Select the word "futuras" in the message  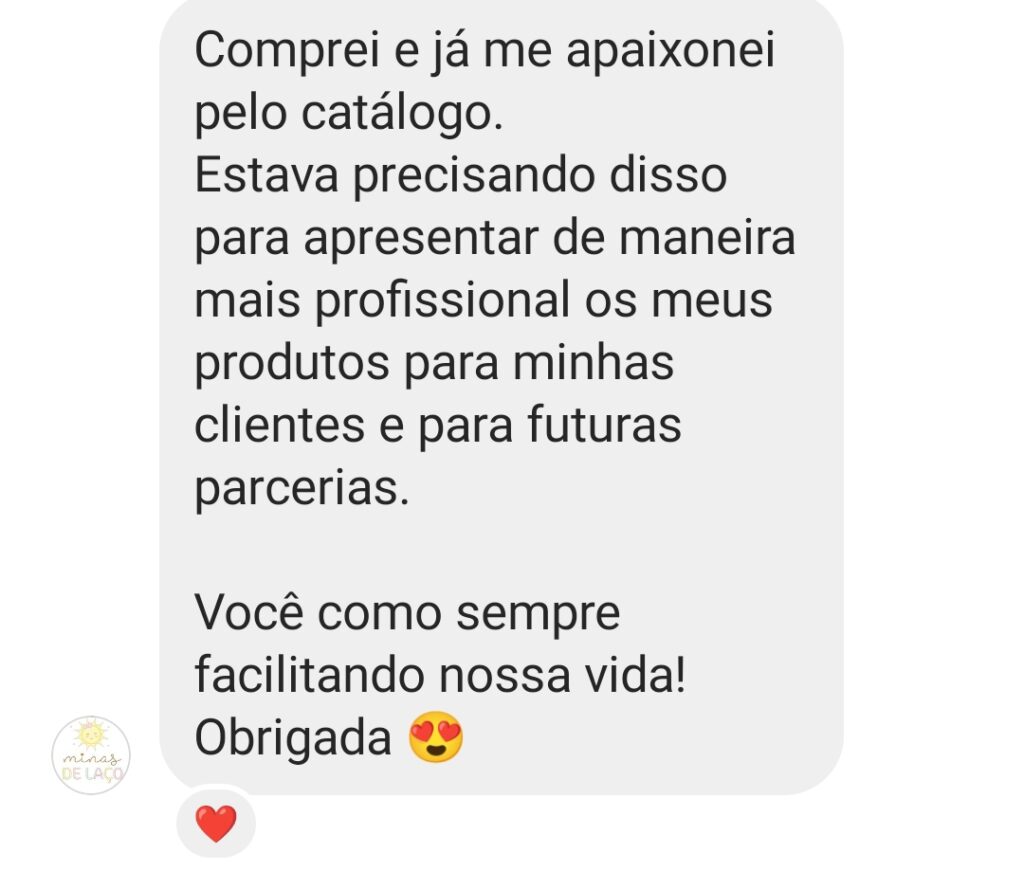(604, 425)
